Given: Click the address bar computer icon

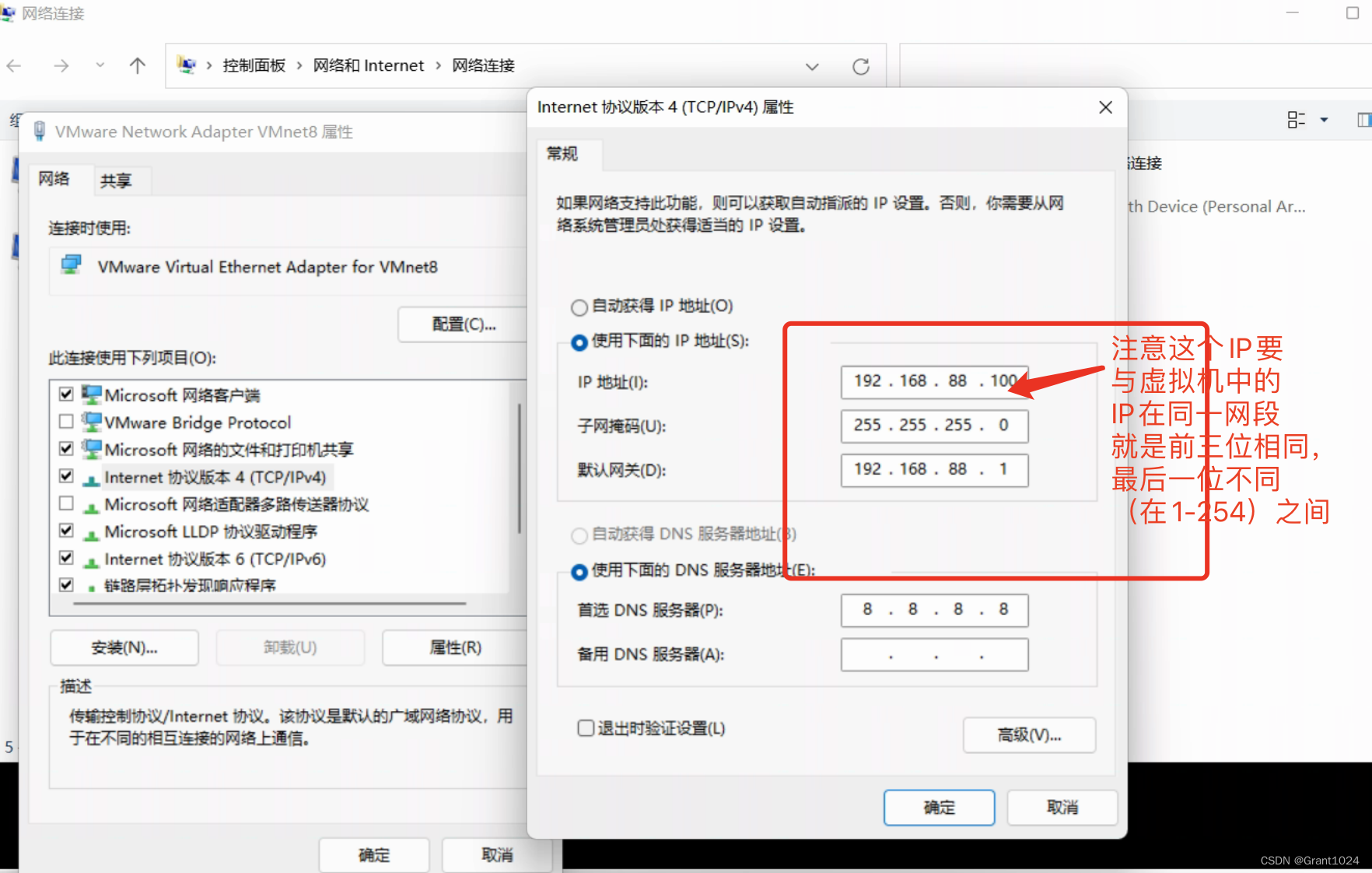Looking at the screenshot, I should coord(186,65).
